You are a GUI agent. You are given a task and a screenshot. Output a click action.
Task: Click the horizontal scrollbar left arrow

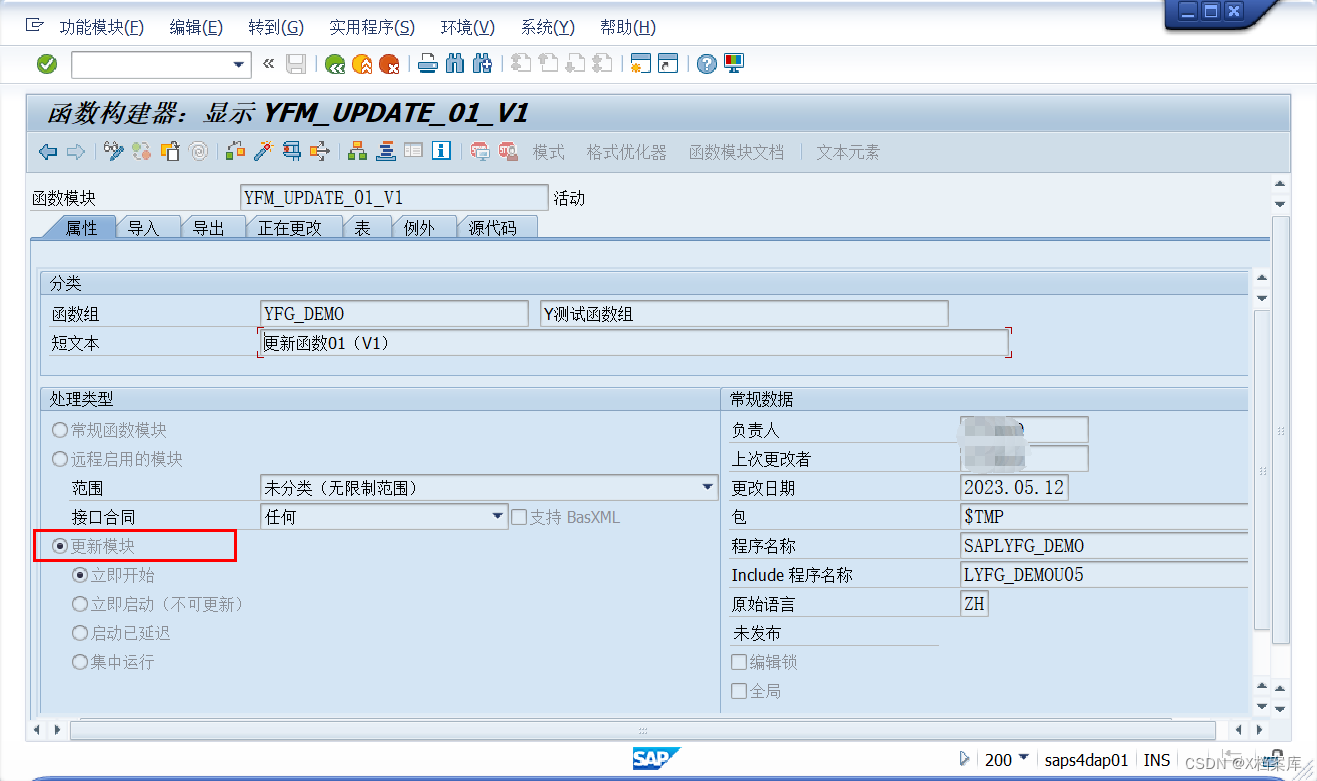38,731
